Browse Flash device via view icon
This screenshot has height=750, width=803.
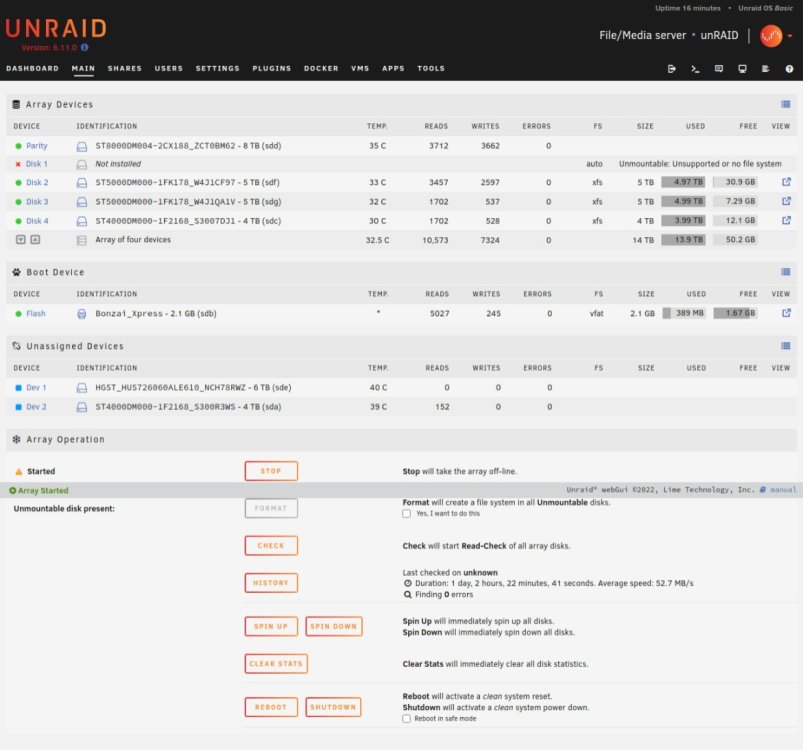pyautogui.click(x=786, y=313)
